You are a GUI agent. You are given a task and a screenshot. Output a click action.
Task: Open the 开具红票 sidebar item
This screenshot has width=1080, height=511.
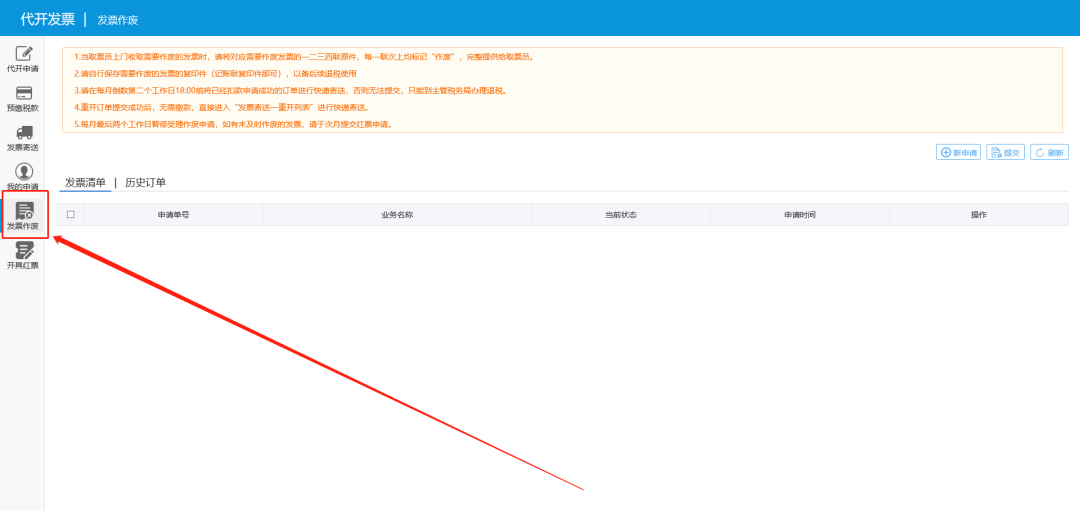(x=23, y=256)
